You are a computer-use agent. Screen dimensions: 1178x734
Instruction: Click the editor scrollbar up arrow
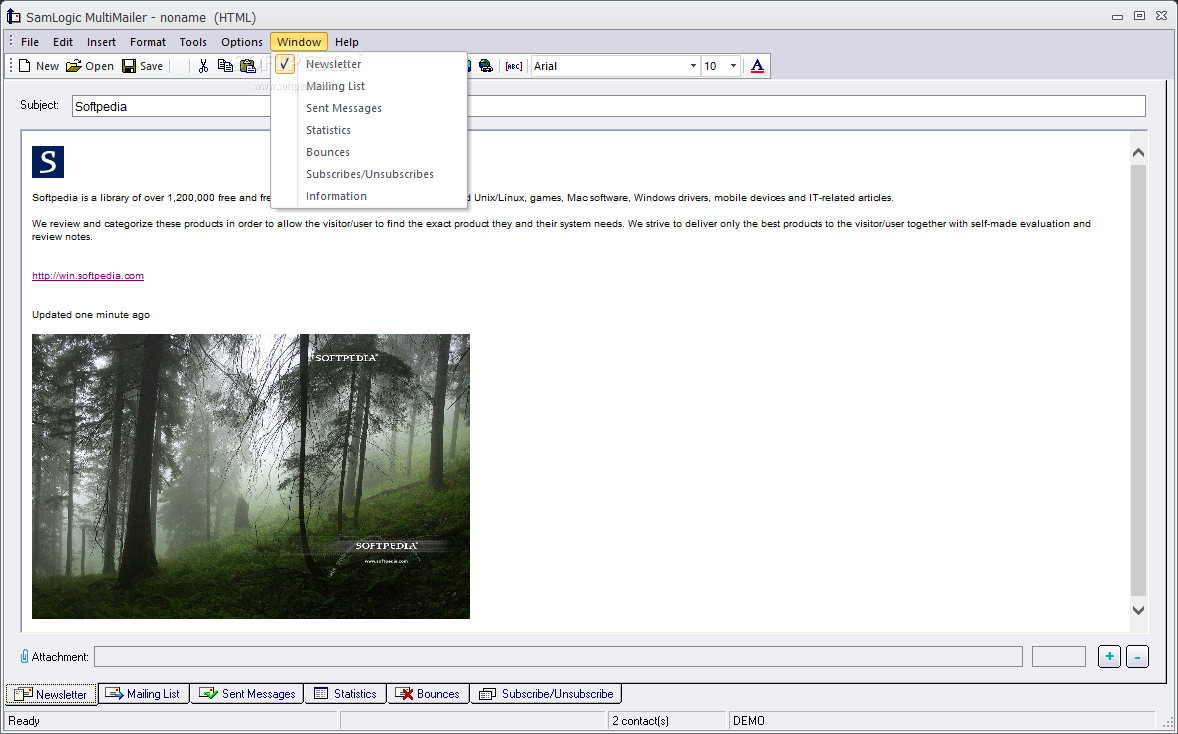[1138, 153]
